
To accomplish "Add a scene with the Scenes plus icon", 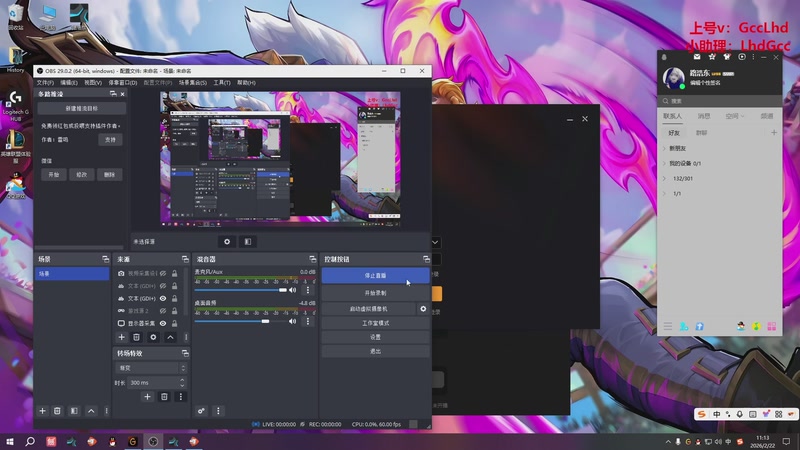I will tap(42, 411).
